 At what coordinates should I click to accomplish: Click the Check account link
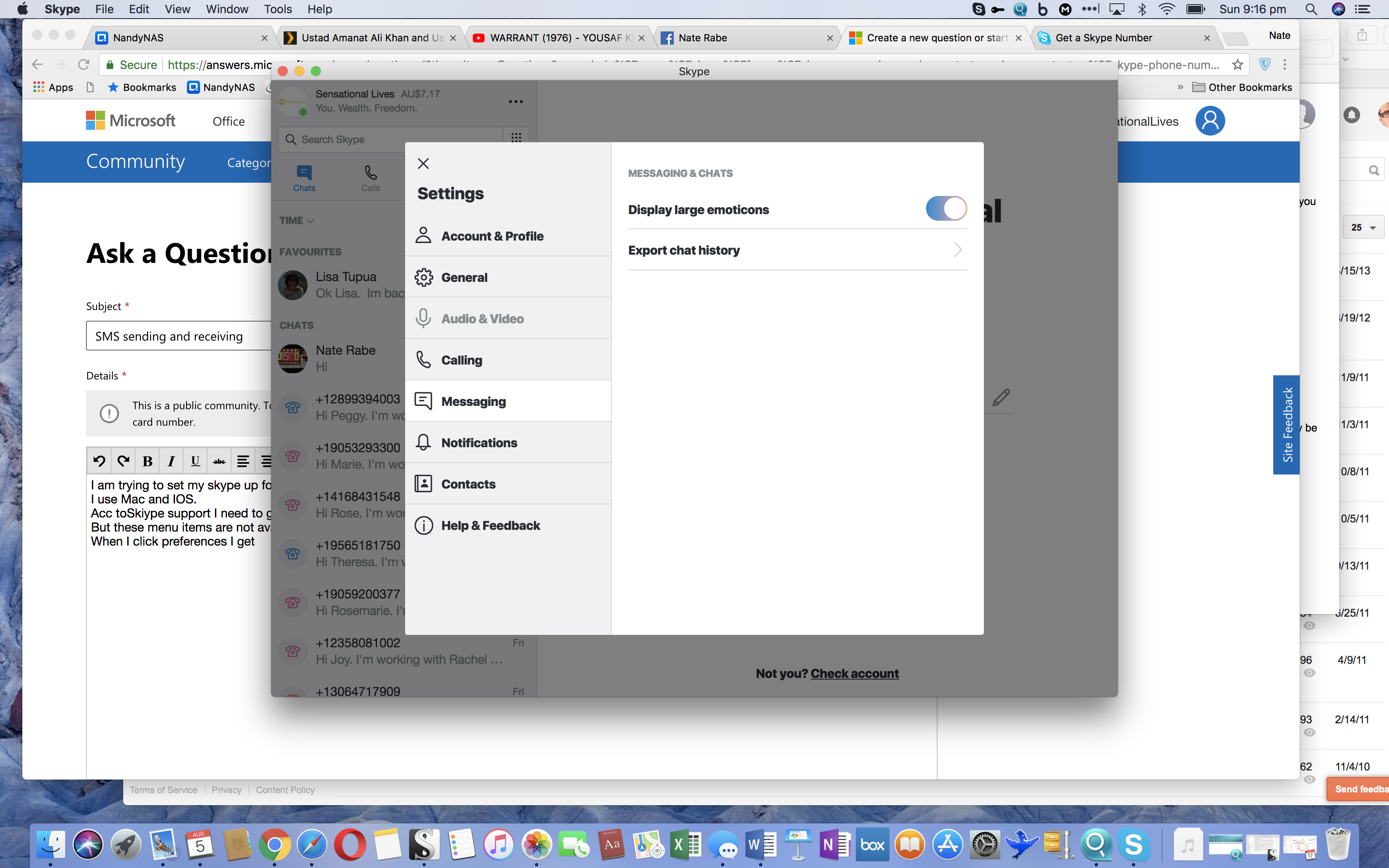tap(854, 673)
